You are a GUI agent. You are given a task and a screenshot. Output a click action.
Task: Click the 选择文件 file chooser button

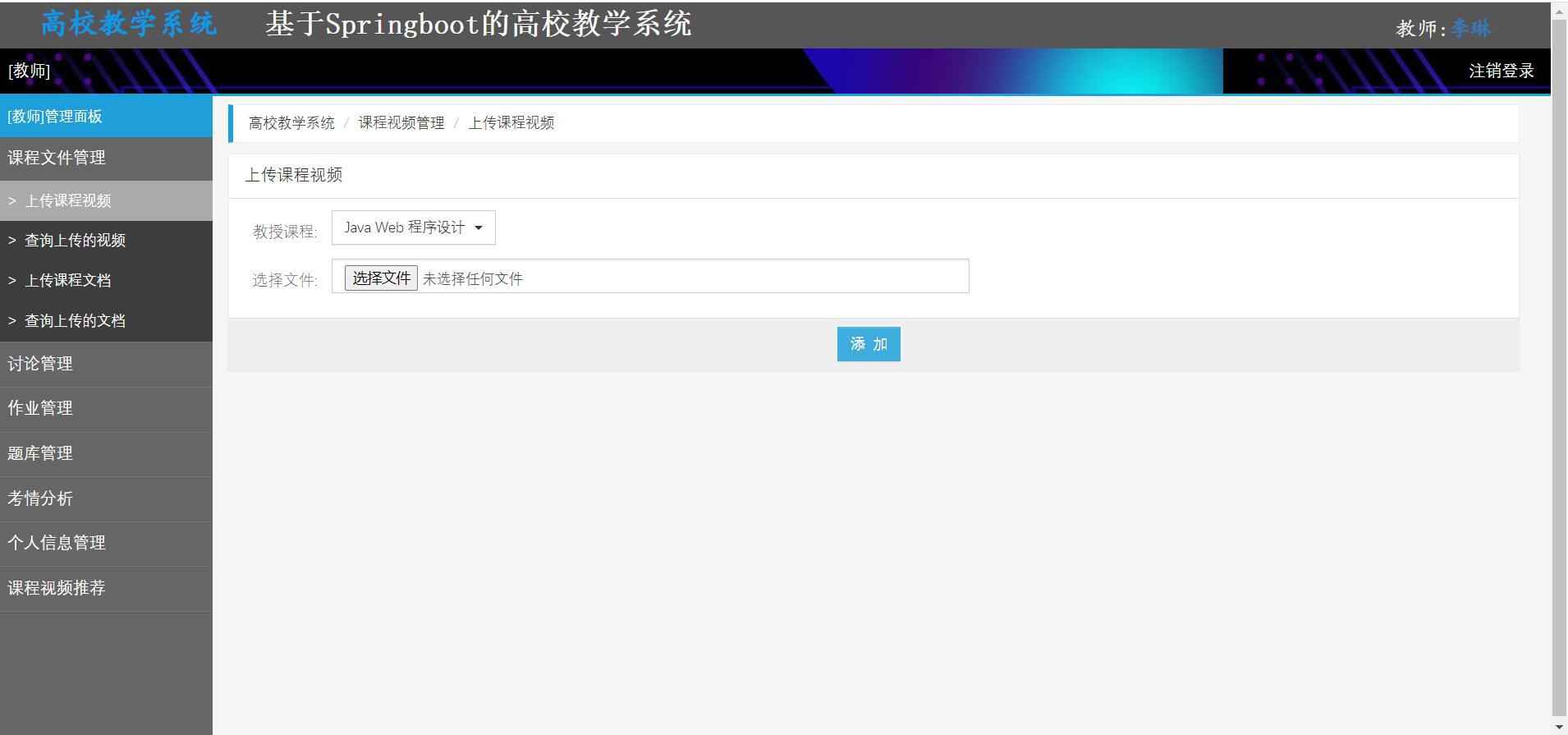381,278
